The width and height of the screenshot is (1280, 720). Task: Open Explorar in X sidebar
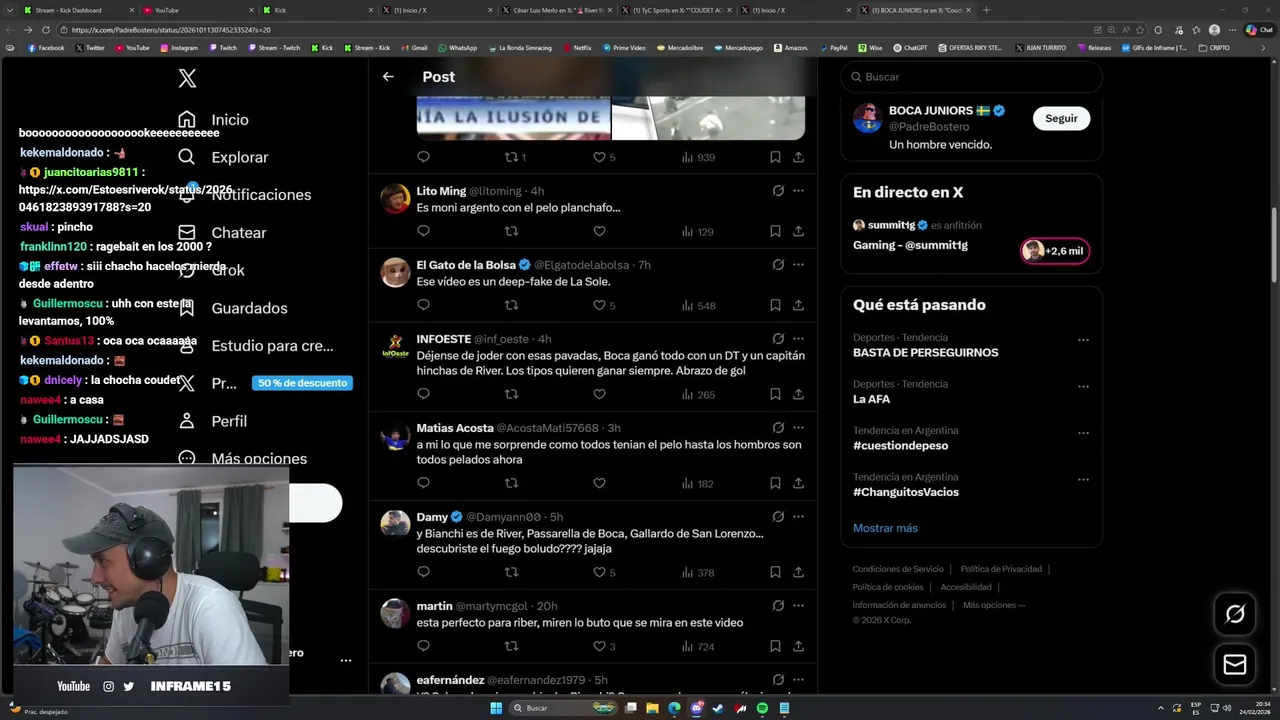pos(222,157)
